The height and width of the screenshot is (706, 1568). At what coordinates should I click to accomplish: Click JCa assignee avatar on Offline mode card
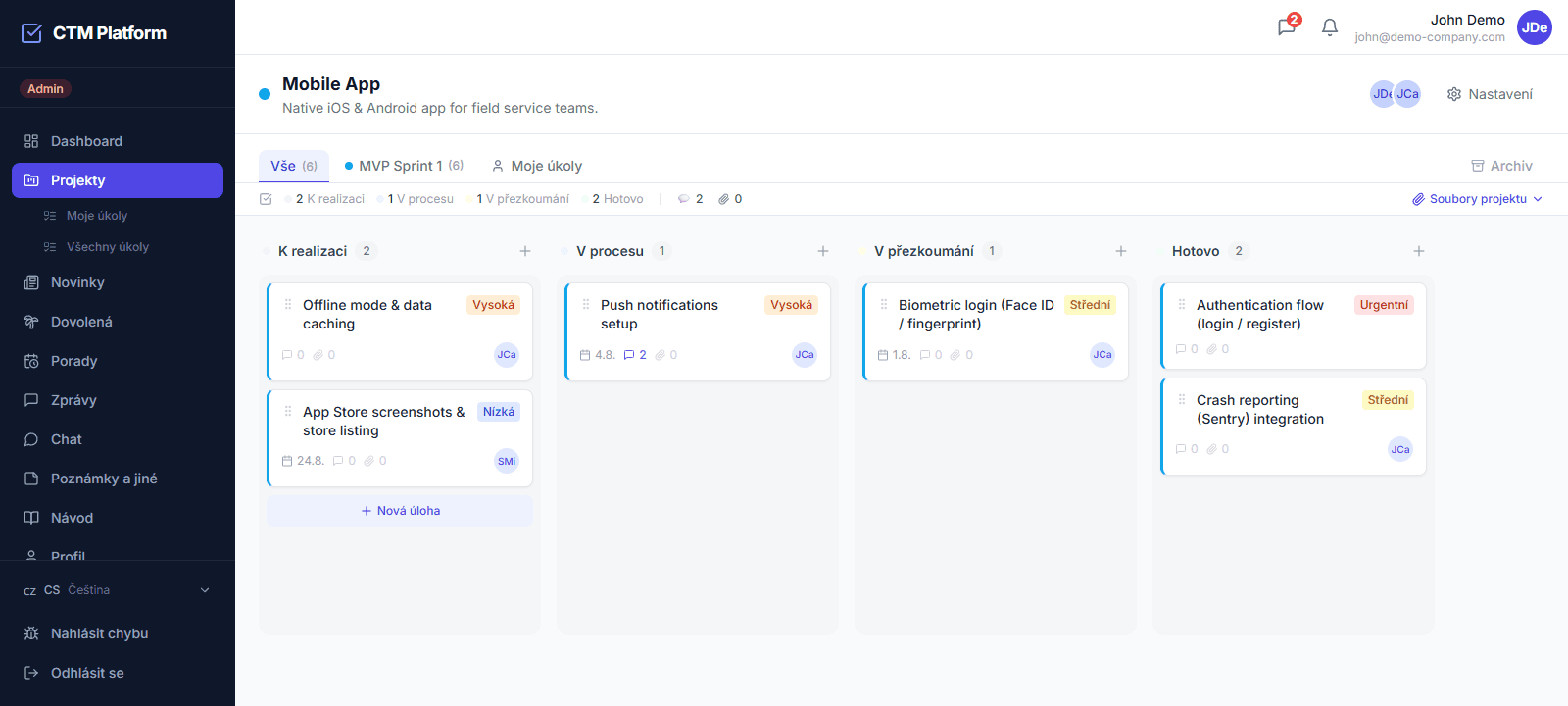click(x=507, y=355)
